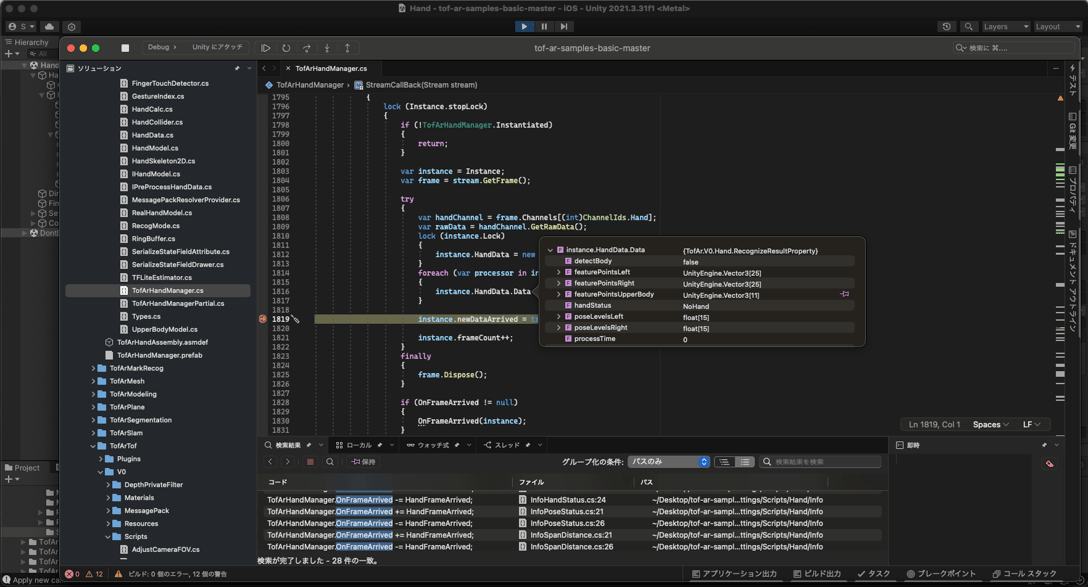Viewport: 1088px width, 587px height.
Task: Click the clear eraser icon in immediate panel
Action: pos(1049,464)
